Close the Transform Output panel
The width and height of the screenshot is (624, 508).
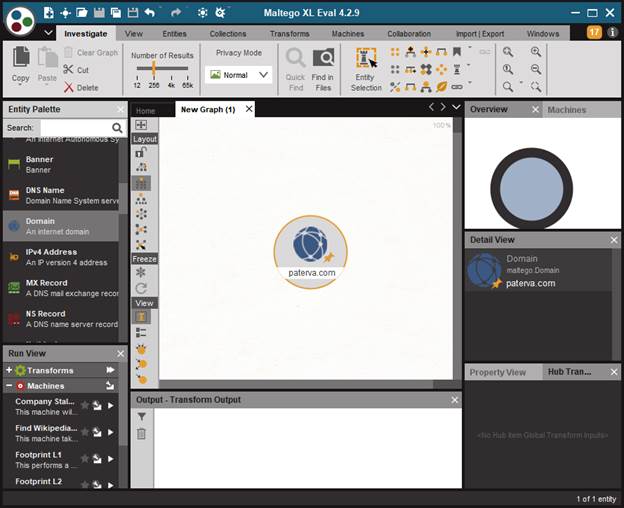pyautogui.click(x=454, y=400)
